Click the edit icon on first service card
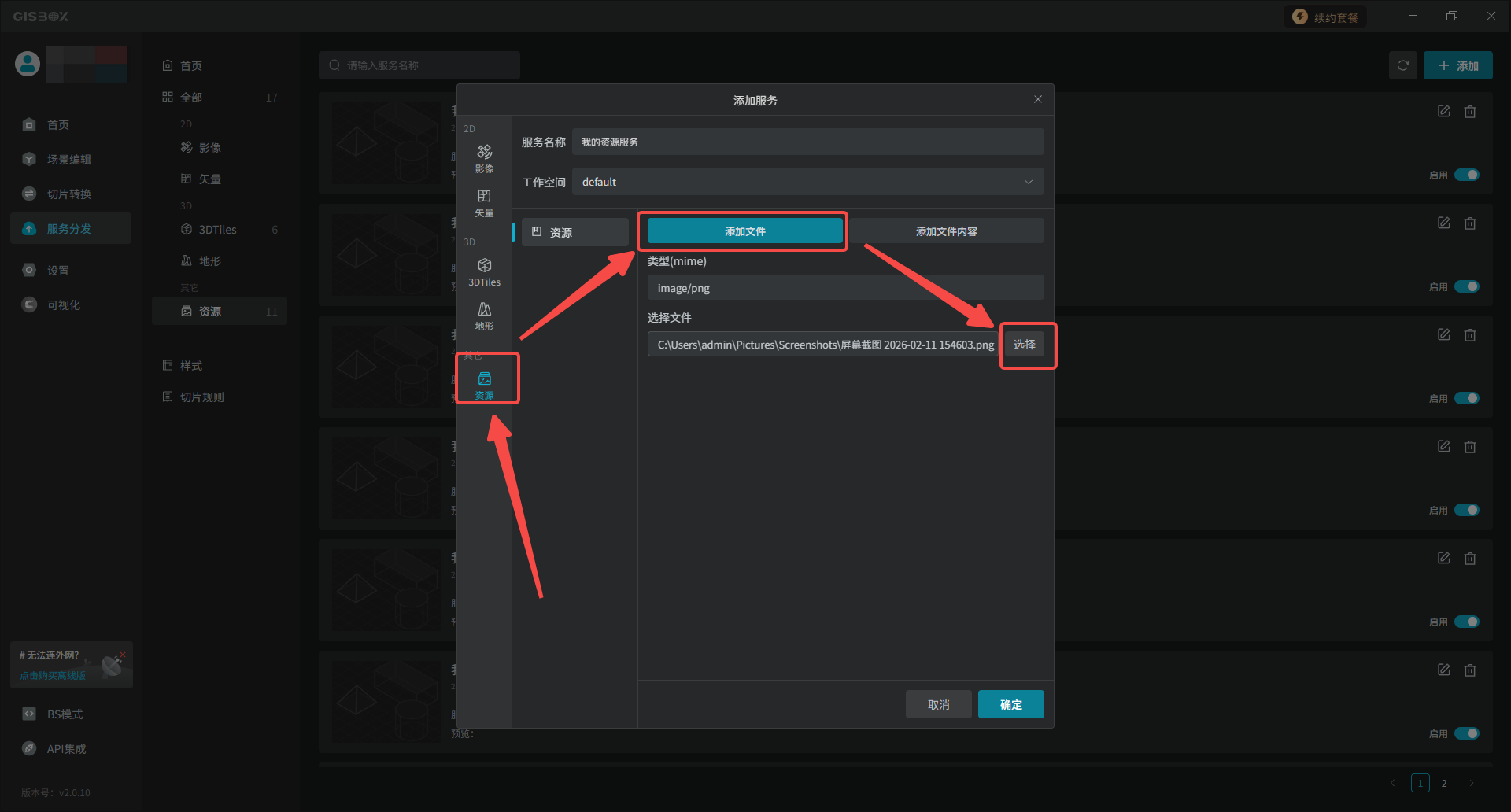This screenshot has width=1511, height=812. [1443, 112]
